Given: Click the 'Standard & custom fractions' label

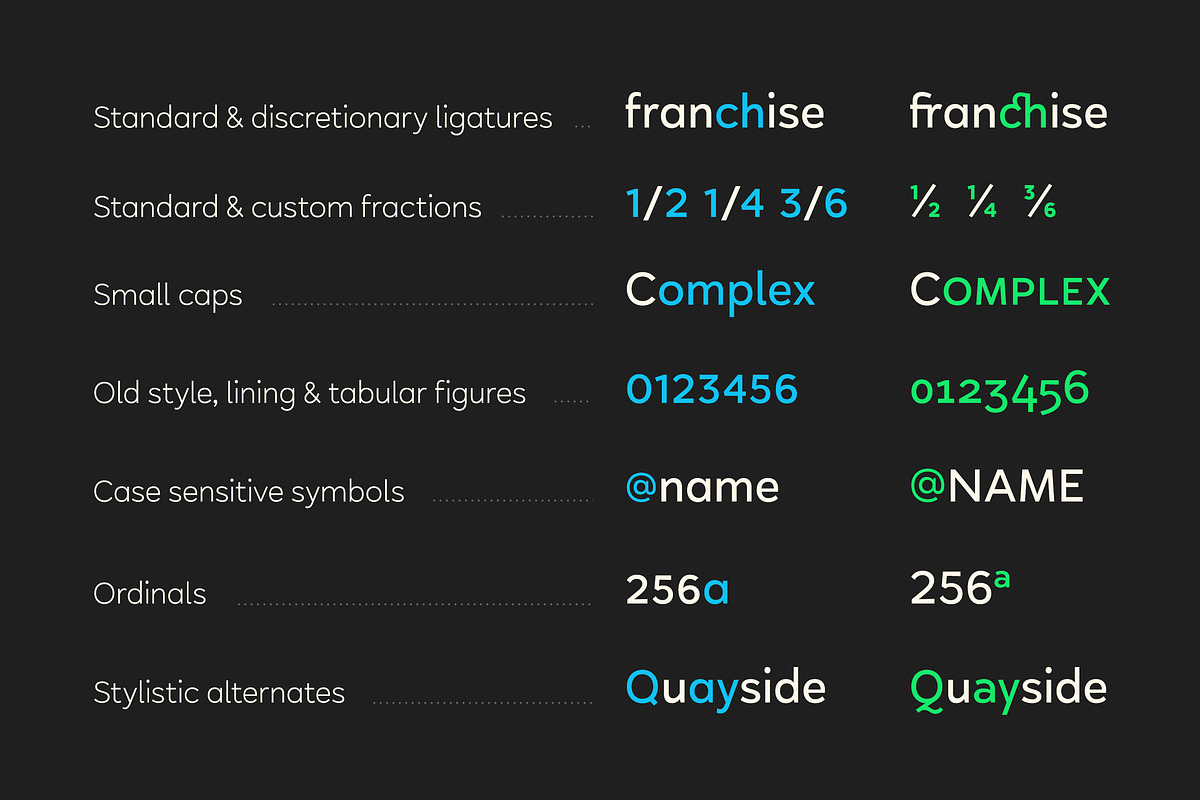Looking at the screenshot, I should 287,208.
